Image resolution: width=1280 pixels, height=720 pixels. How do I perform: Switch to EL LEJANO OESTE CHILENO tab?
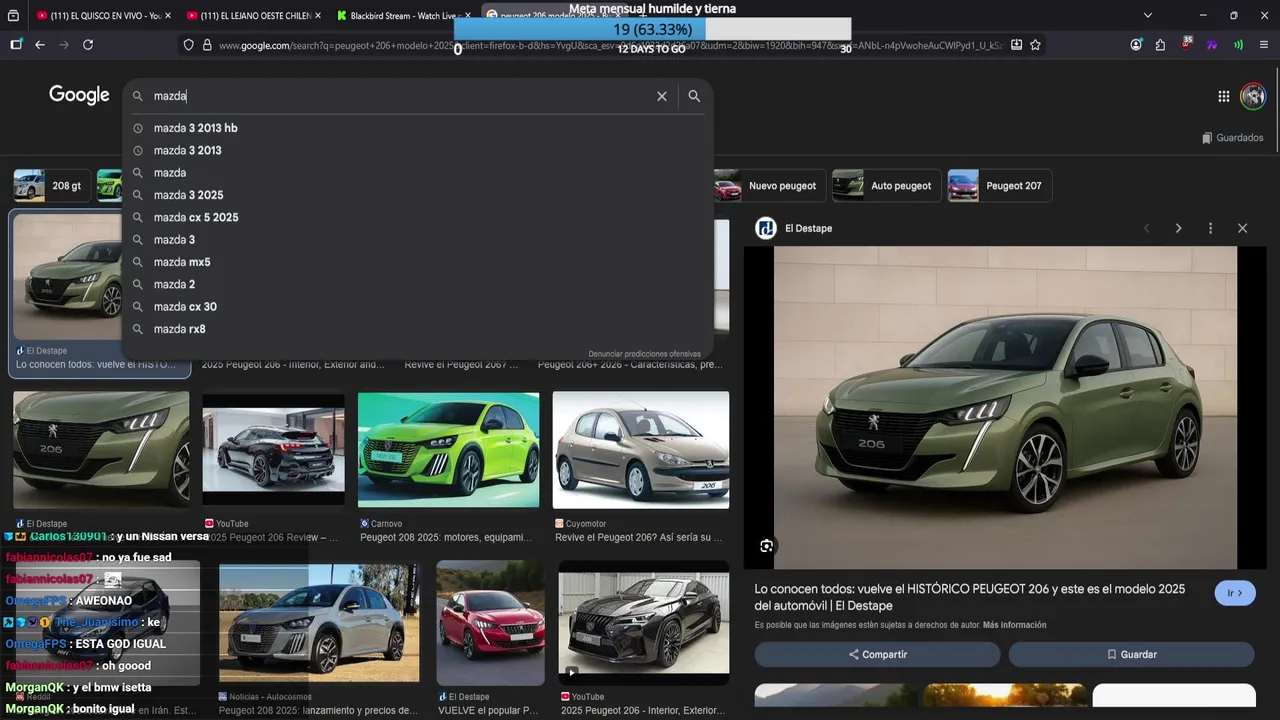coord(253,16)
